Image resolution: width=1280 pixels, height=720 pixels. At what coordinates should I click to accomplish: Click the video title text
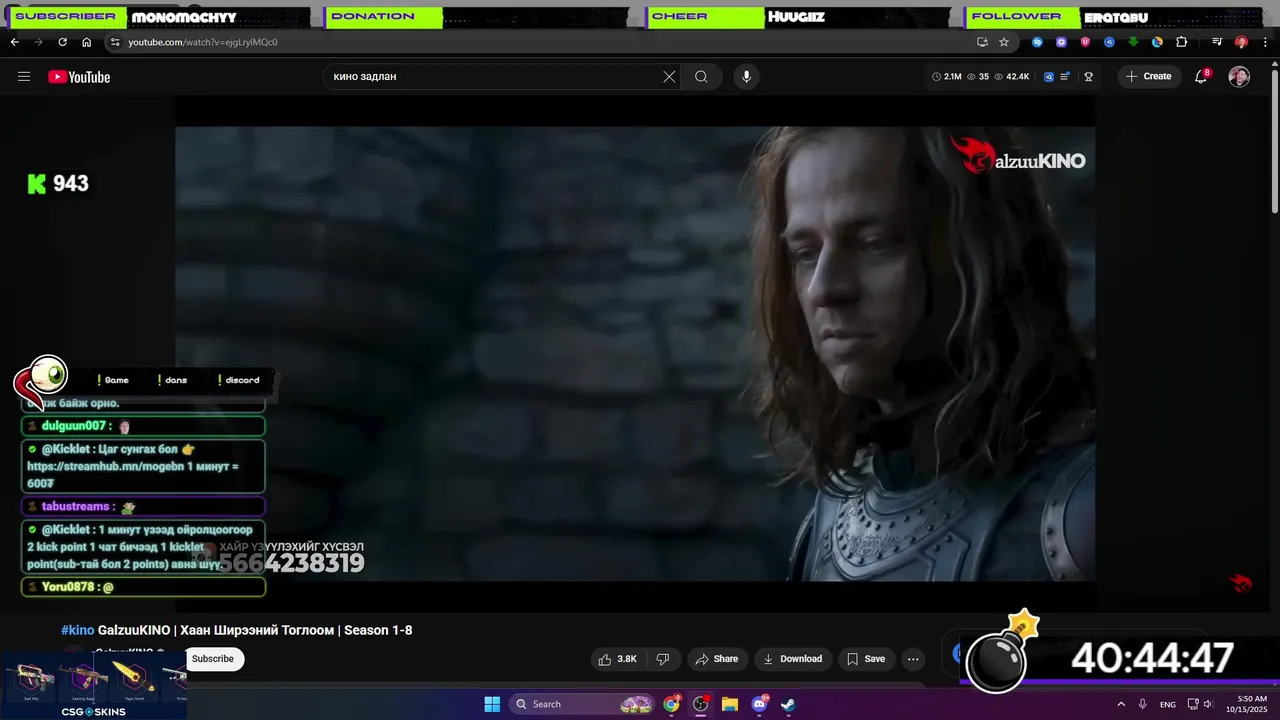[237, 630]
